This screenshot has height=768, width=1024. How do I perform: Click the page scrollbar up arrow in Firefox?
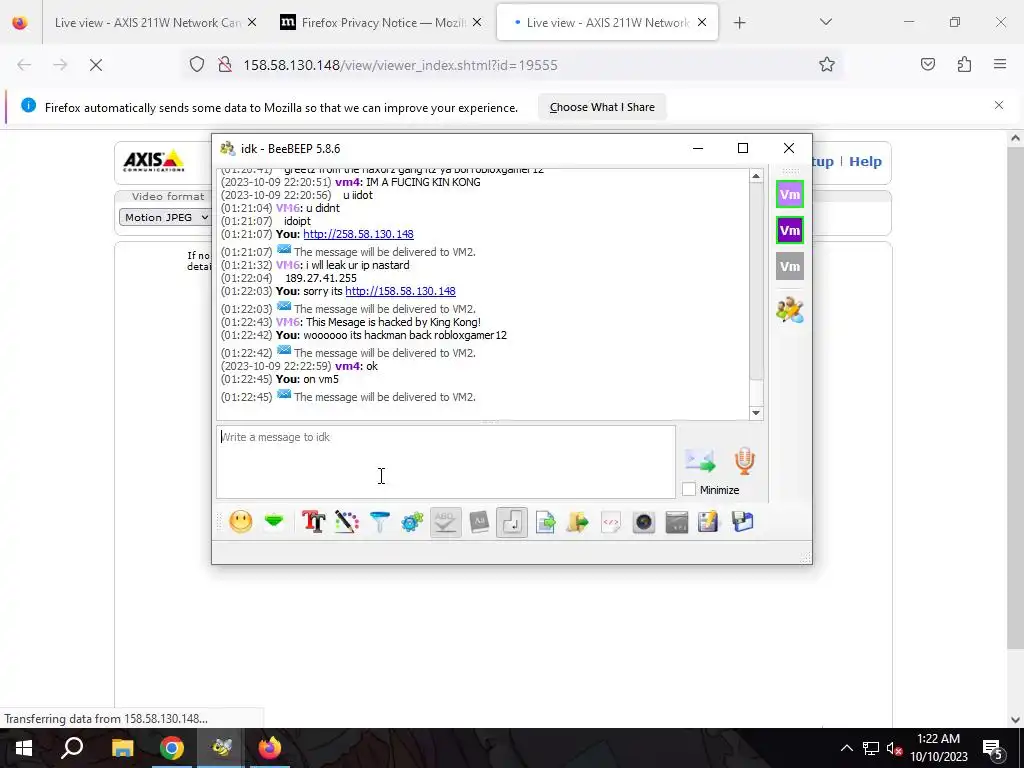click(x=1015, y=138)
